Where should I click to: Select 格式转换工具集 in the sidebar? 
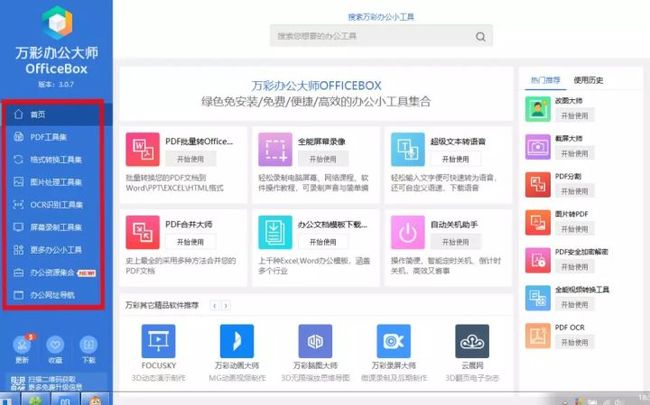pyautogui.click(x=56, y=159)
